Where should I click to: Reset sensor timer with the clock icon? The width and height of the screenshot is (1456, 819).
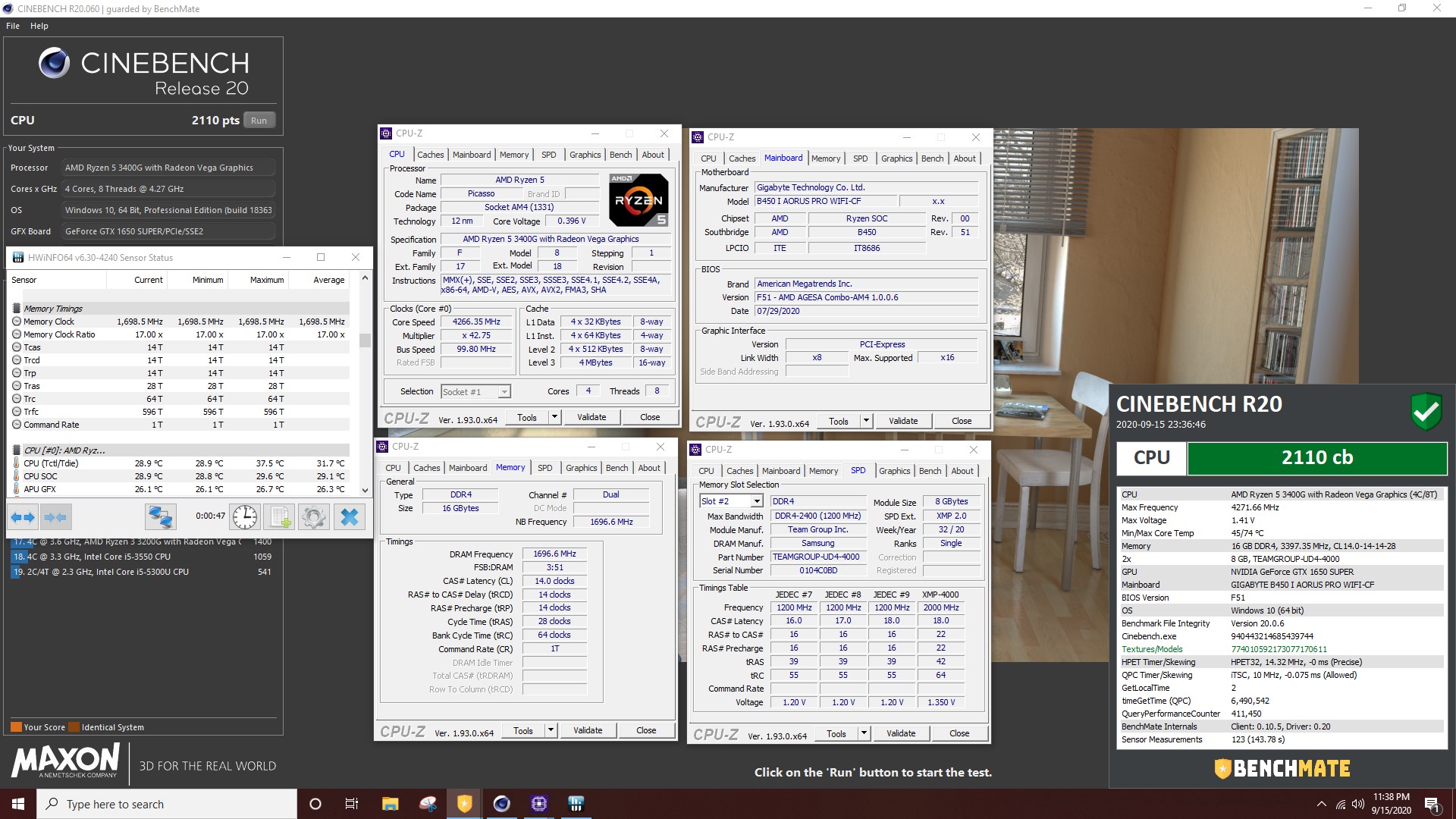pyautogui.click(x=245, y=517)
